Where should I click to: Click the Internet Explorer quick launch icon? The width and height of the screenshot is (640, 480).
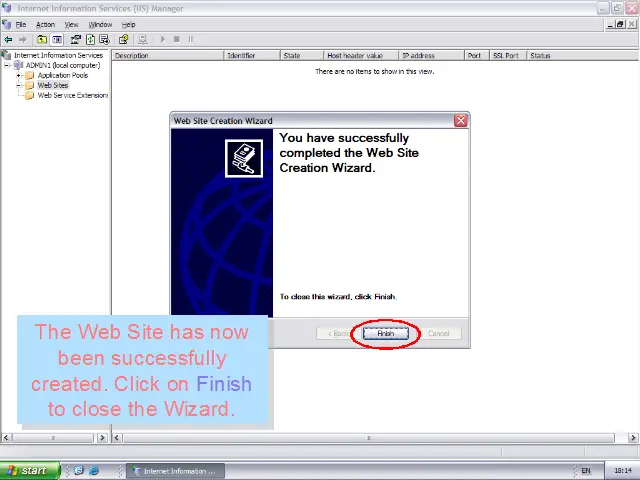click(x=94, y=471)
